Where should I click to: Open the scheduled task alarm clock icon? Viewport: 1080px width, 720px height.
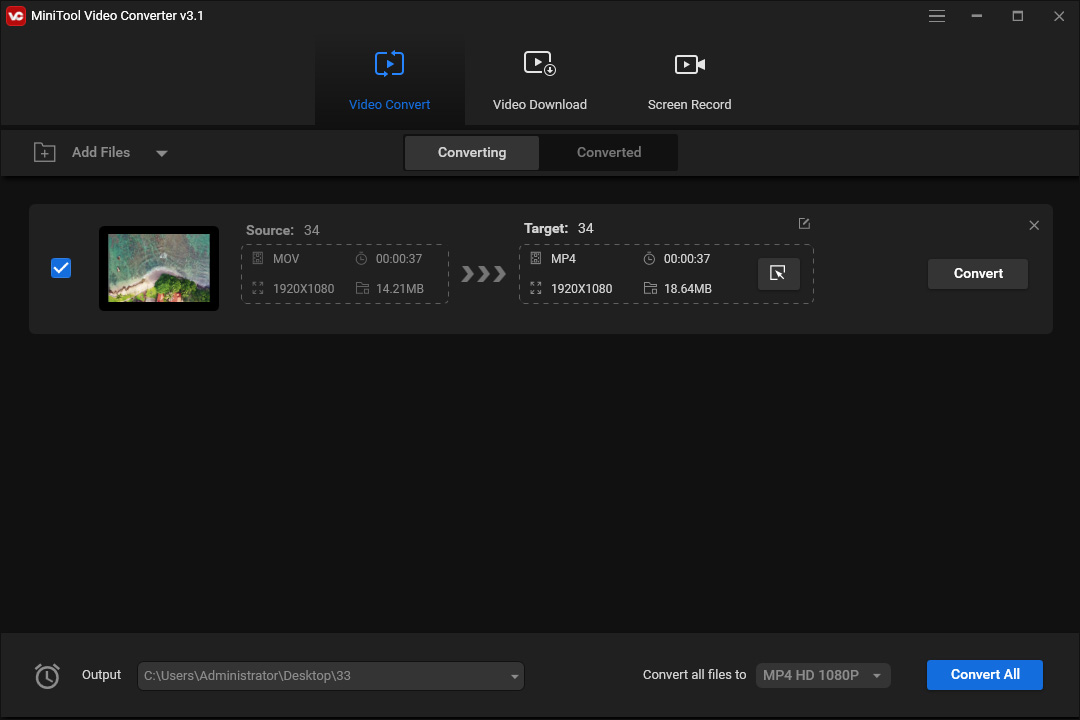(47, 676)
